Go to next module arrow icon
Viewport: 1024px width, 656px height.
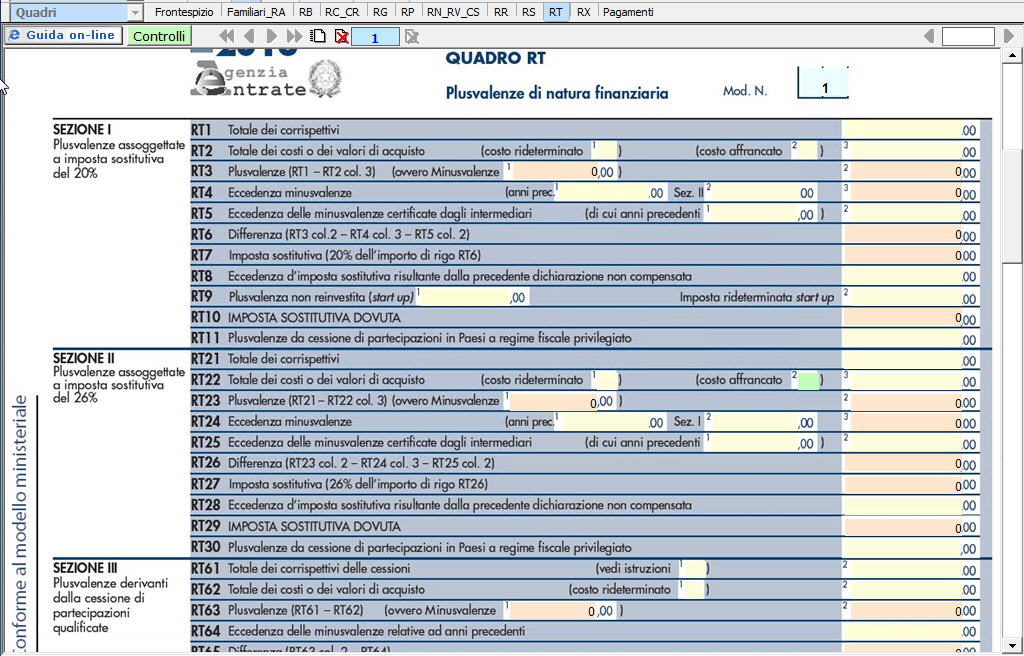pos(272,37)
